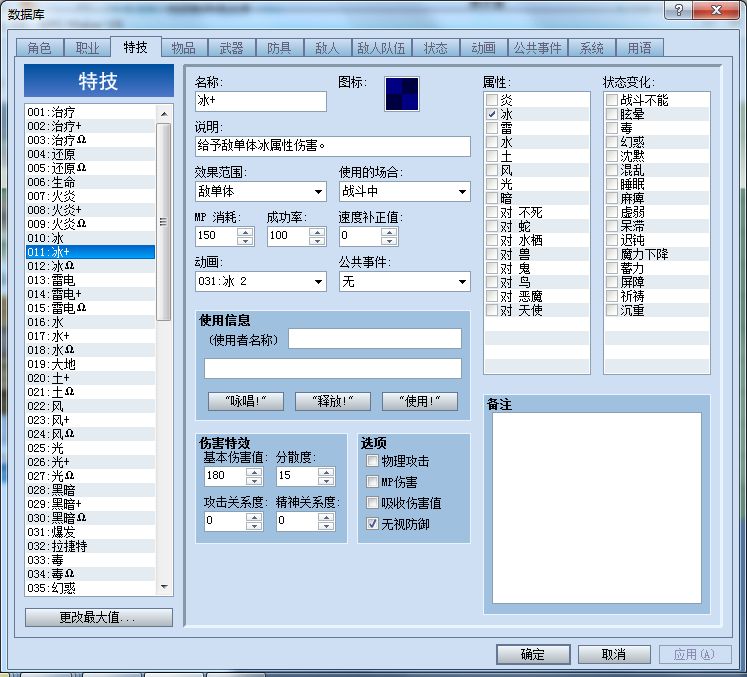The height and width of the screenshot is (677, 747).
Task: Decrease MP 消耗 value with down arrow
Action: 245,241
